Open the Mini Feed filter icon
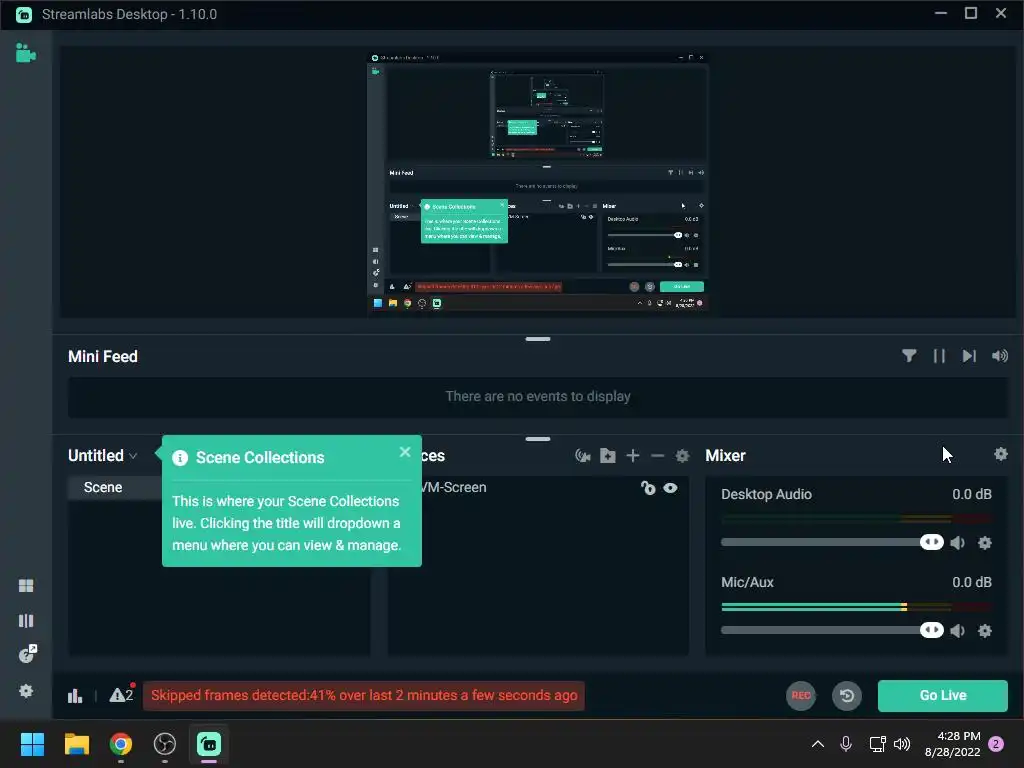The height and width of the screenshot is (768, 1024). (909, 356)
